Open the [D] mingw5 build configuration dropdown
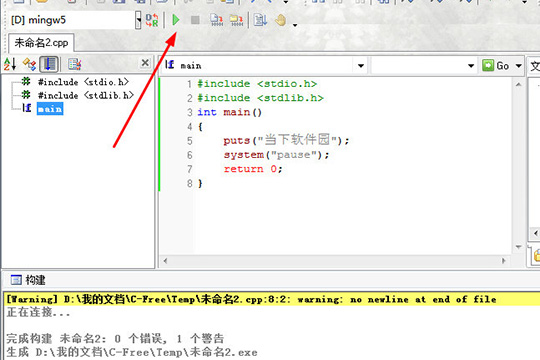 [138, 20]
